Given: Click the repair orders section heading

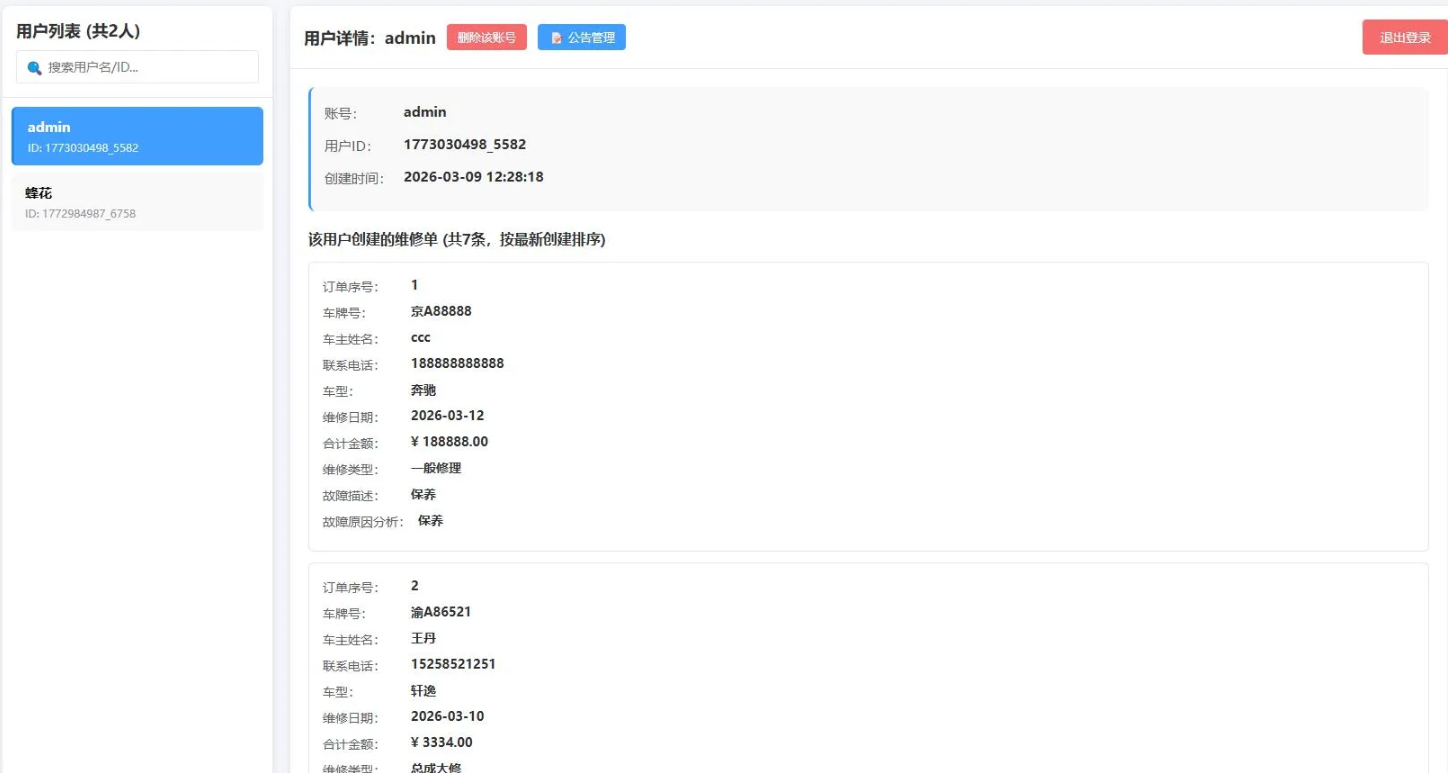Looking at the screenshot, I should pos(457,240).
